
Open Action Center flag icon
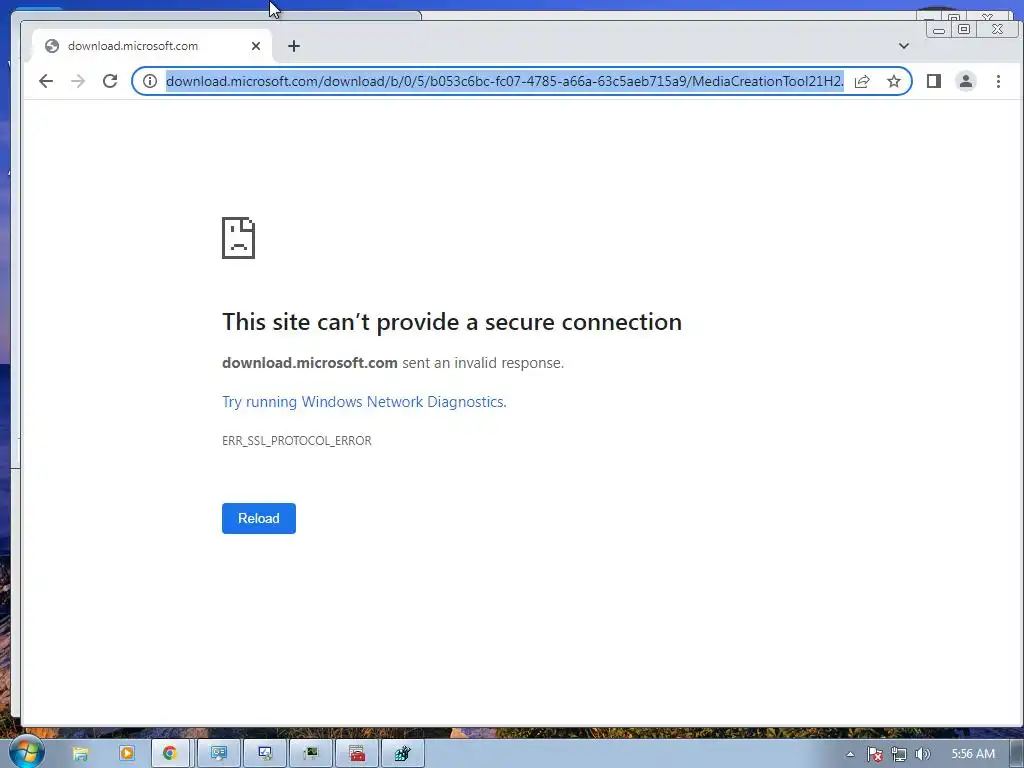point(874,754)
